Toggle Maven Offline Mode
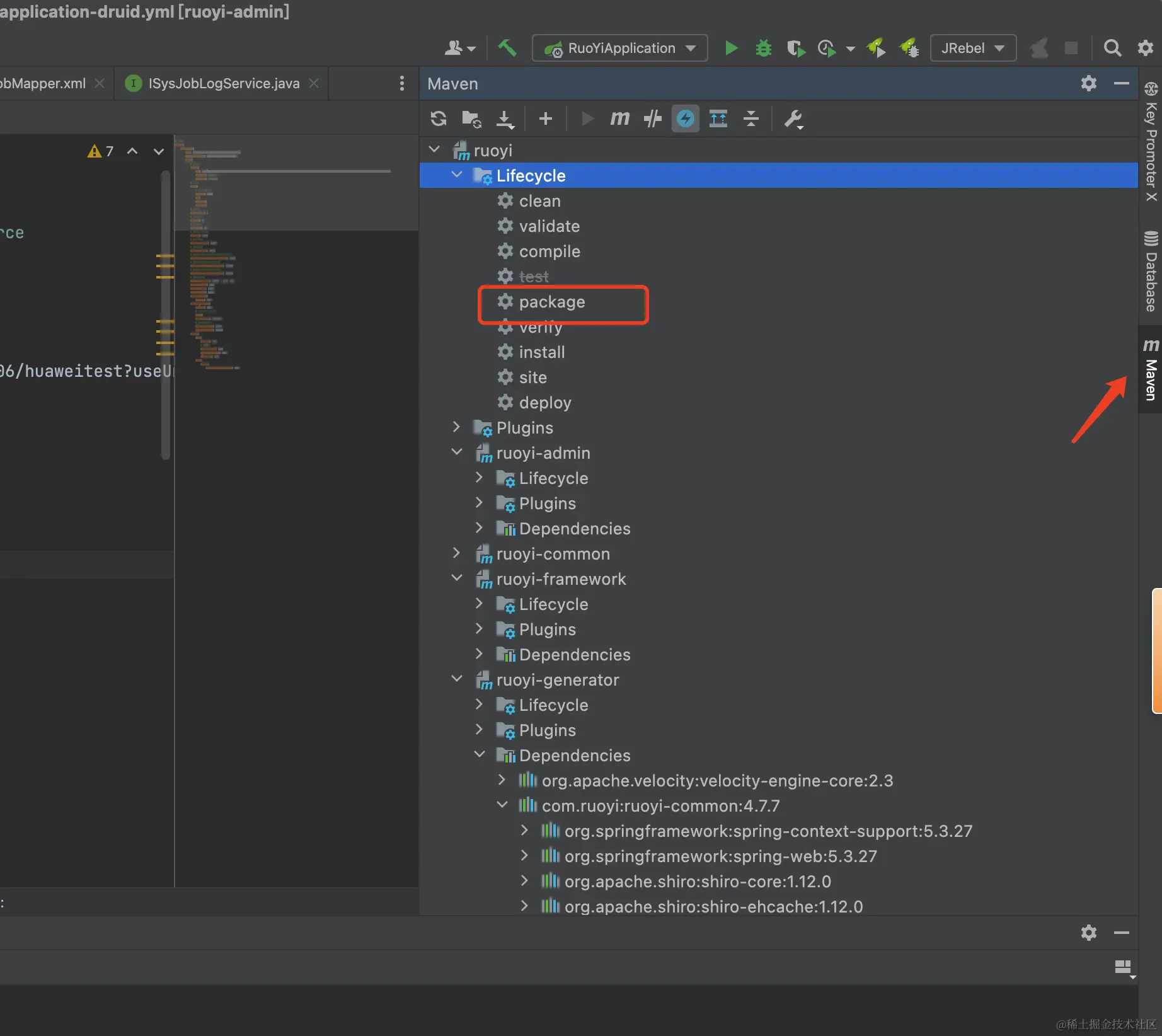Viewport: 1162px width, 1036px height. [x=652, y=118]
